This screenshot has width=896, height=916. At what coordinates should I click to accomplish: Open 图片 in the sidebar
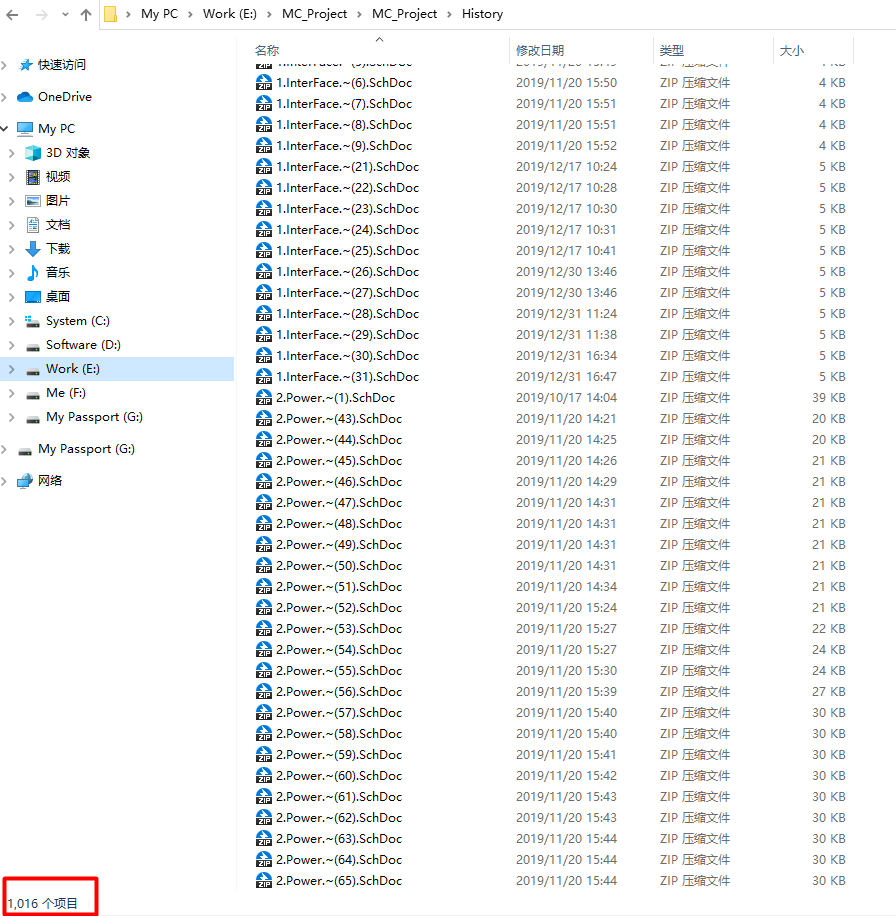click(x=58, y=201)
